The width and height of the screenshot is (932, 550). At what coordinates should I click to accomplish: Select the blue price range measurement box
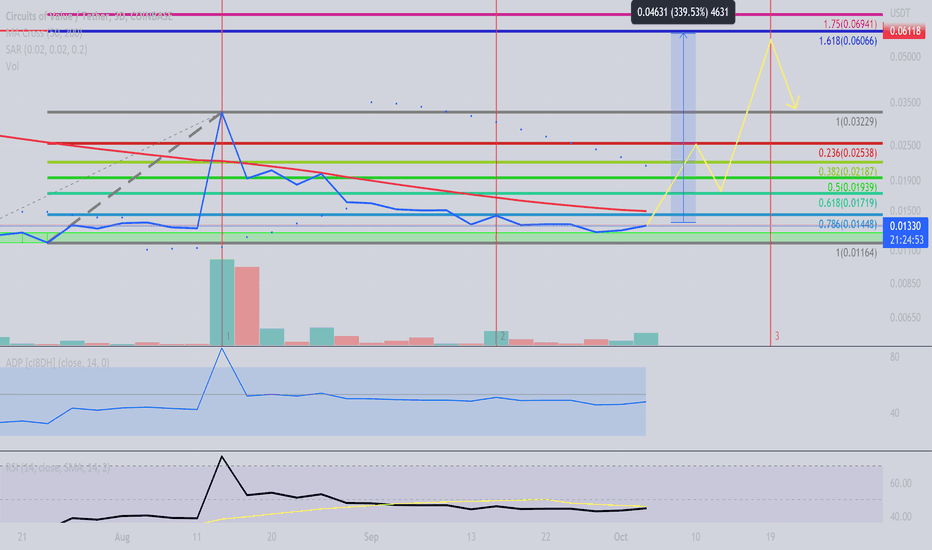[x=683, y=128]
